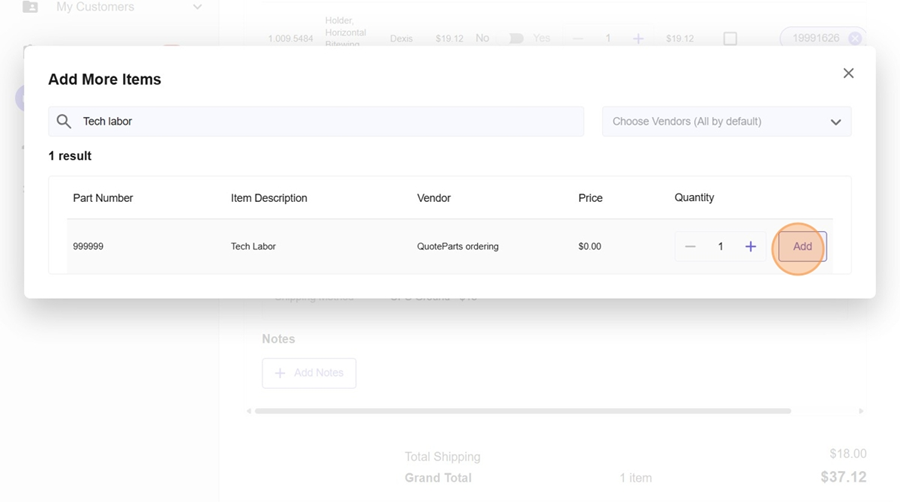
Task: Expand the My Customers sidebar chevron
Action: 197,7
